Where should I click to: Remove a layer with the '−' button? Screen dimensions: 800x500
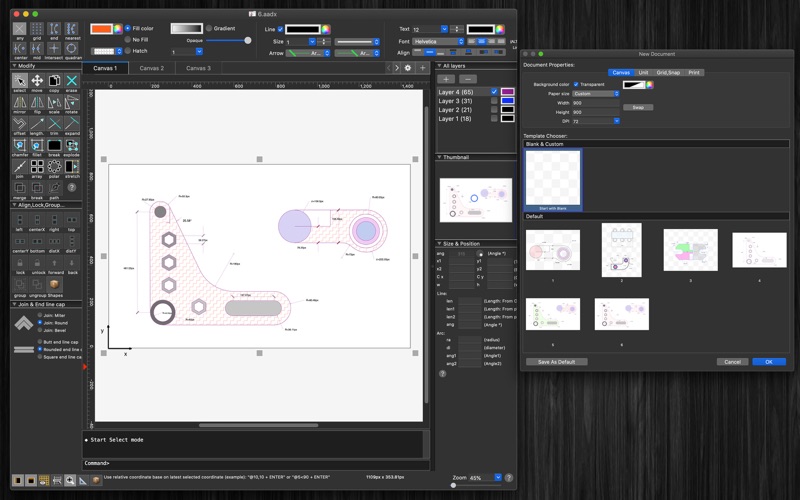(x=468, y=79)
